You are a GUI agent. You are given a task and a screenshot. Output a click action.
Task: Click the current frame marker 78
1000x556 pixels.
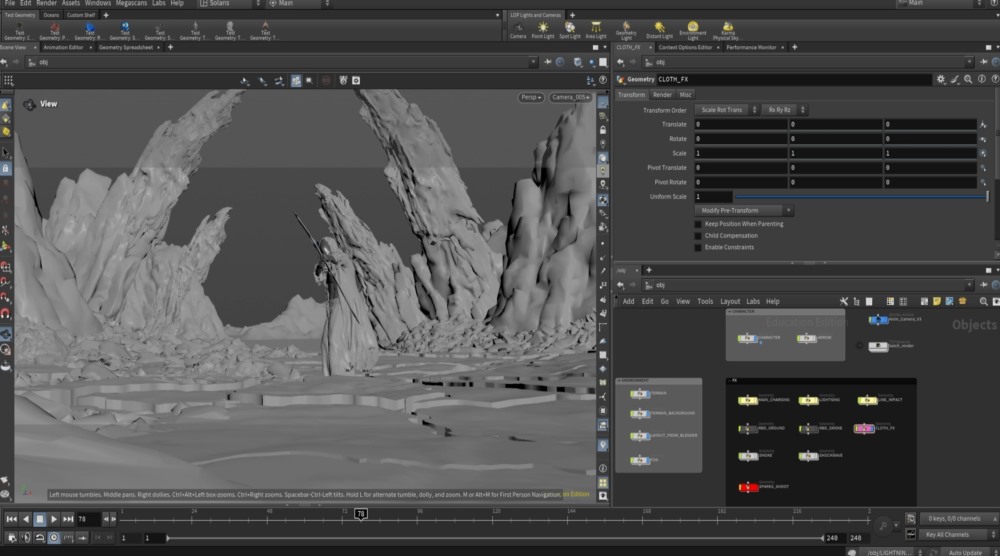click(360, 514)
